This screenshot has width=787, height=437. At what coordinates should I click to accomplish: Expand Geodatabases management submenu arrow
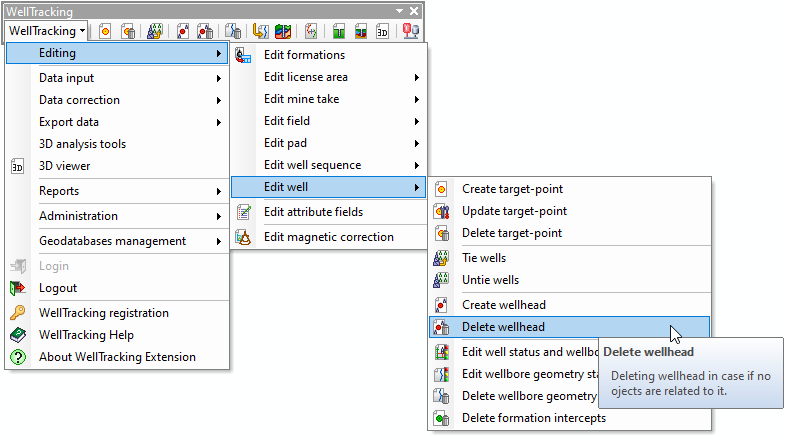219,241
